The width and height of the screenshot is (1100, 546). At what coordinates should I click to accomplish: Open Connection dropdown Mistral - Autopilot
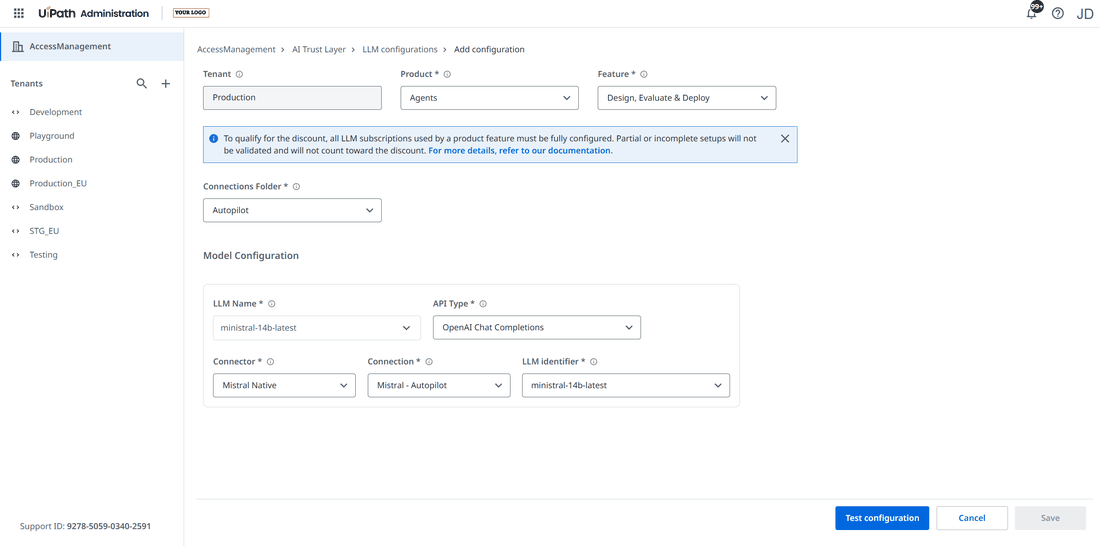tap(438, 385)
